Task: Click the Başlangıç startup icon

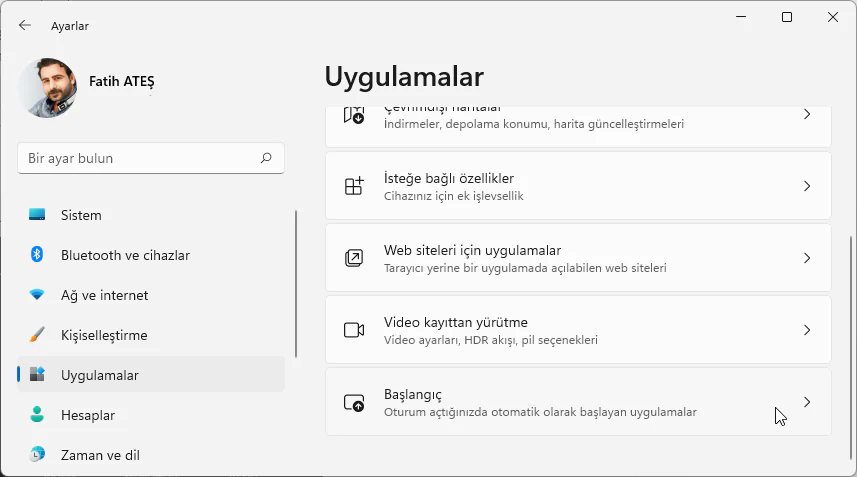Action: click(x=354, y=402)
